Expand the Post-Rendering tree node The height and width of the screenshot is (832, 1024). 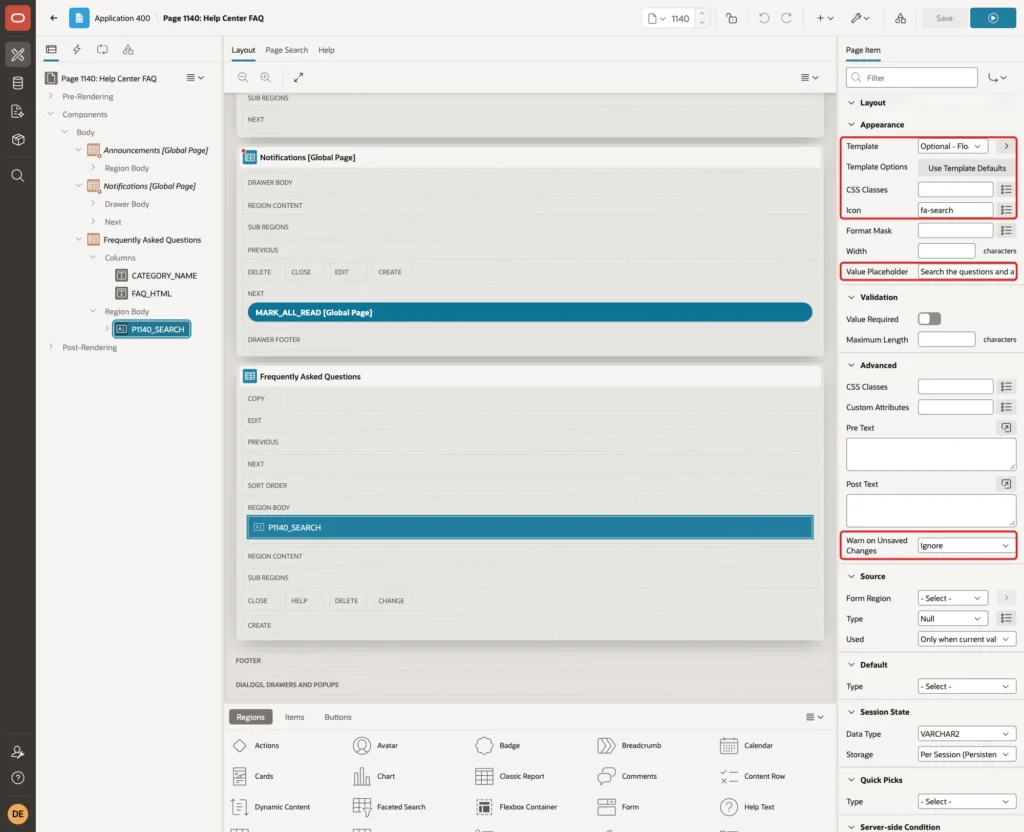pos(50,347)
